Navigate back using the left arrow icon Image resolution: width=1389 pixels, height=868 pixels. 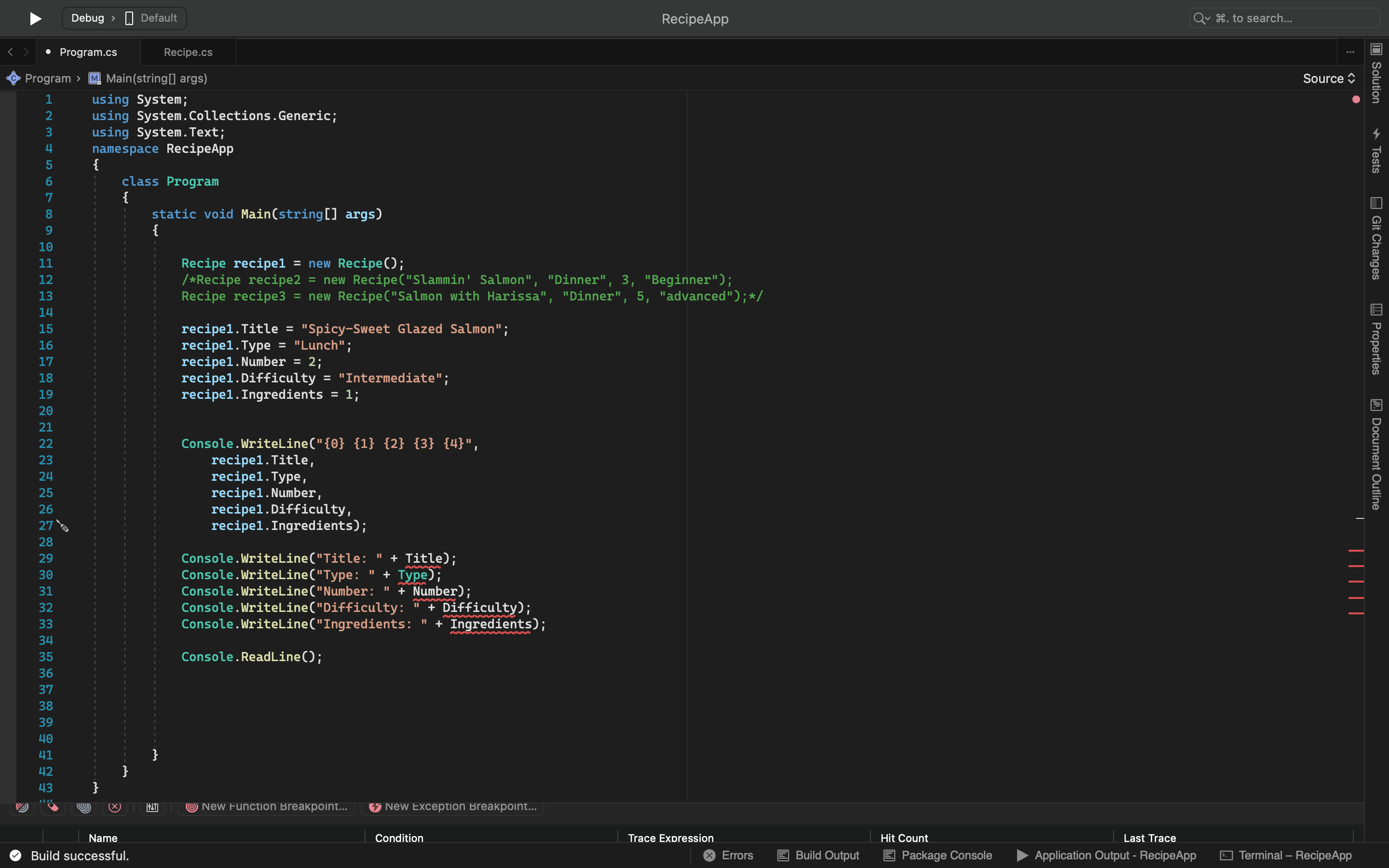click(10, 52)
